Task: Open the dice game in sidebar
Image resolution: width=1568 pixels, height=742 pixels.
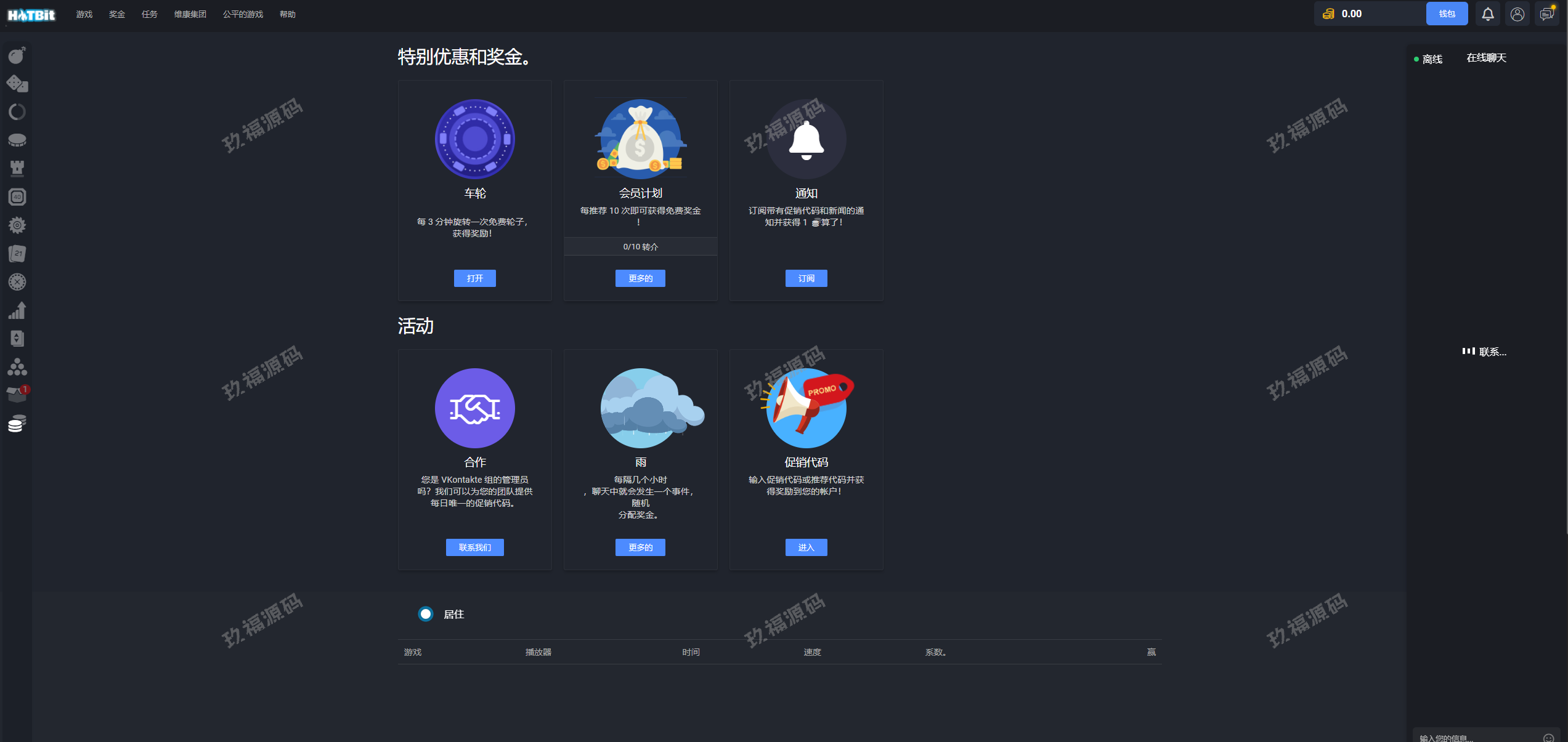Action: coord(17,83)
